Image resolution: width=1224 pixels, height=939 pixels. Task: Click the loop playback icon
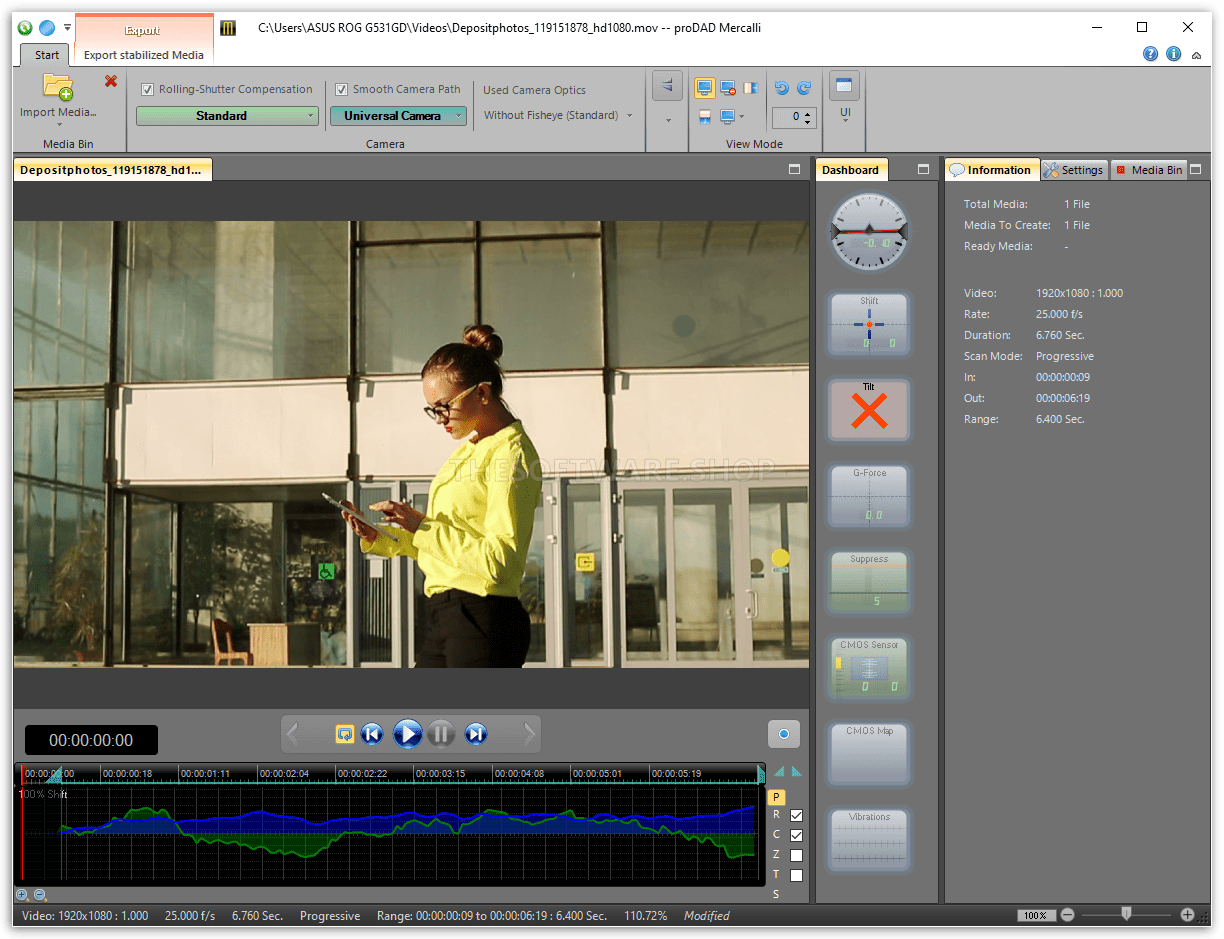click(x=344, y=734)
